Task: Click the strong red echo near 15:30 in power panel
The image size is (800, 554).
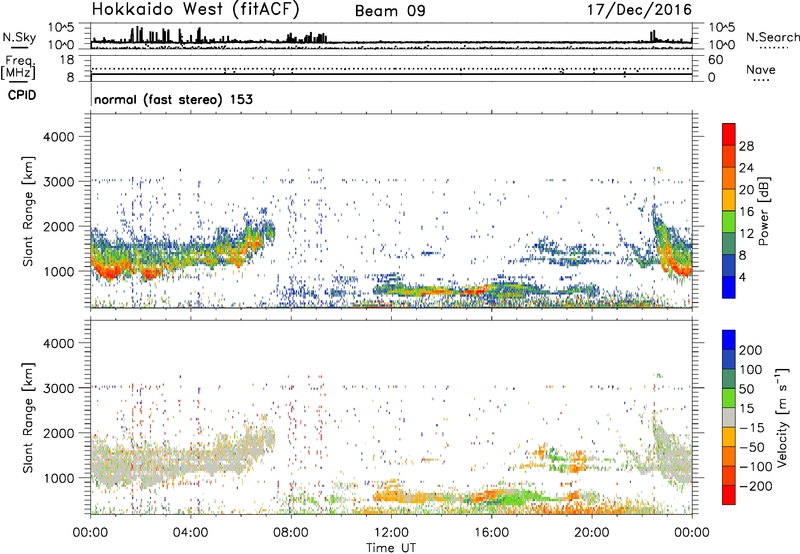Action: [473, 291]
